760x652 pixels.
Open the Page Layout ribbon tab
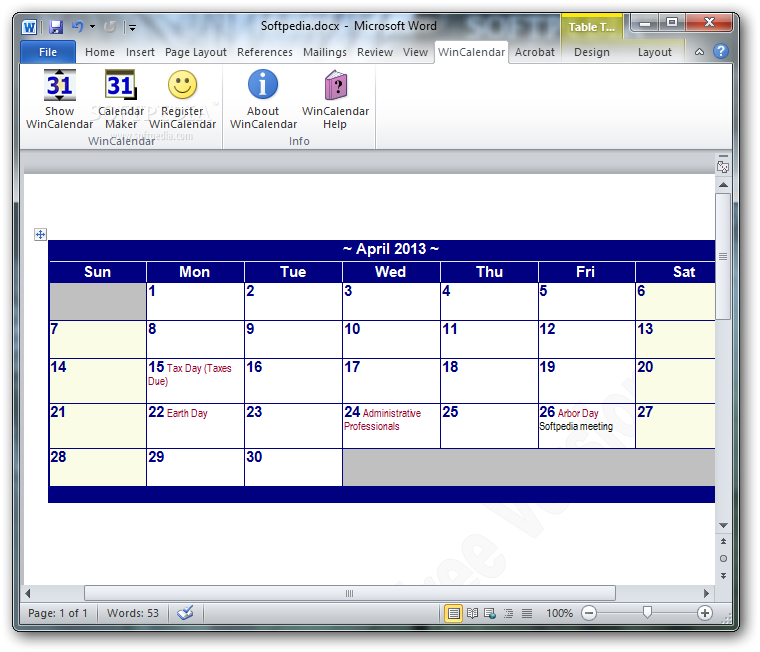196,52
